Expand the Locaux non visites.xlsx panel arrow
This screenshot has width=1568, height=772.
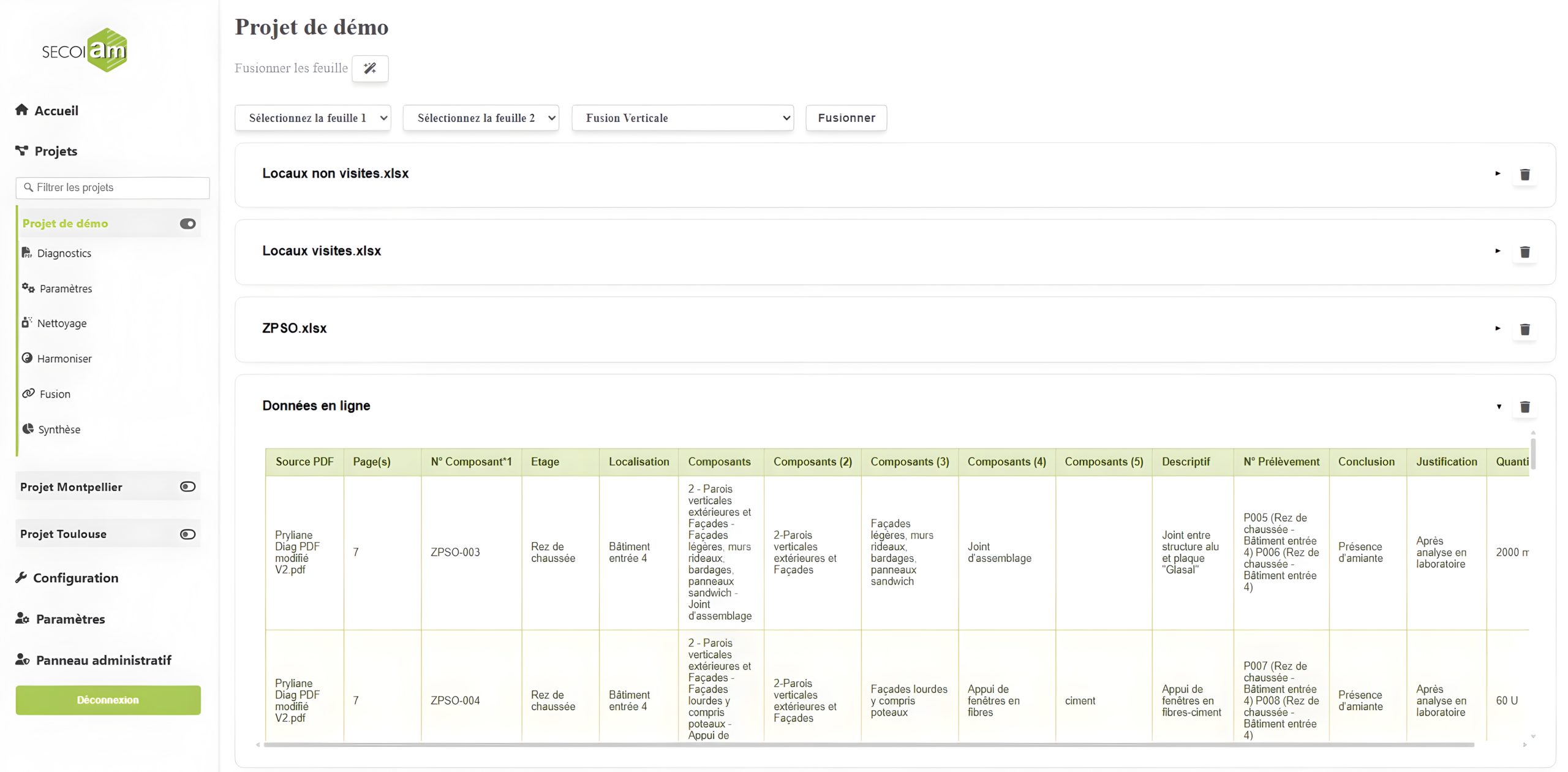click(x=1498, y=173)
